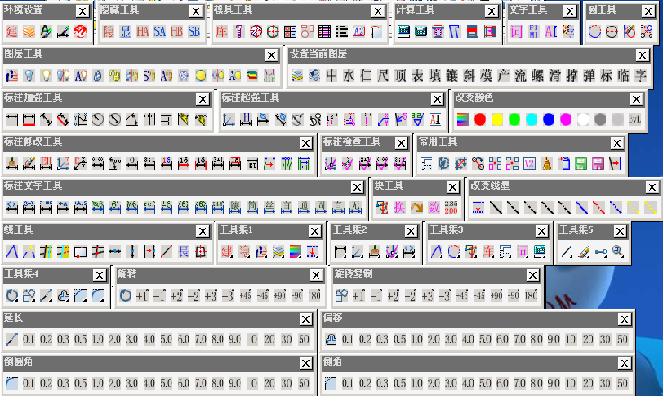Viewport: 664px width, 401px height.
Task: Select the red diagonal linetype in 改变线型
Action: [598, 207]
